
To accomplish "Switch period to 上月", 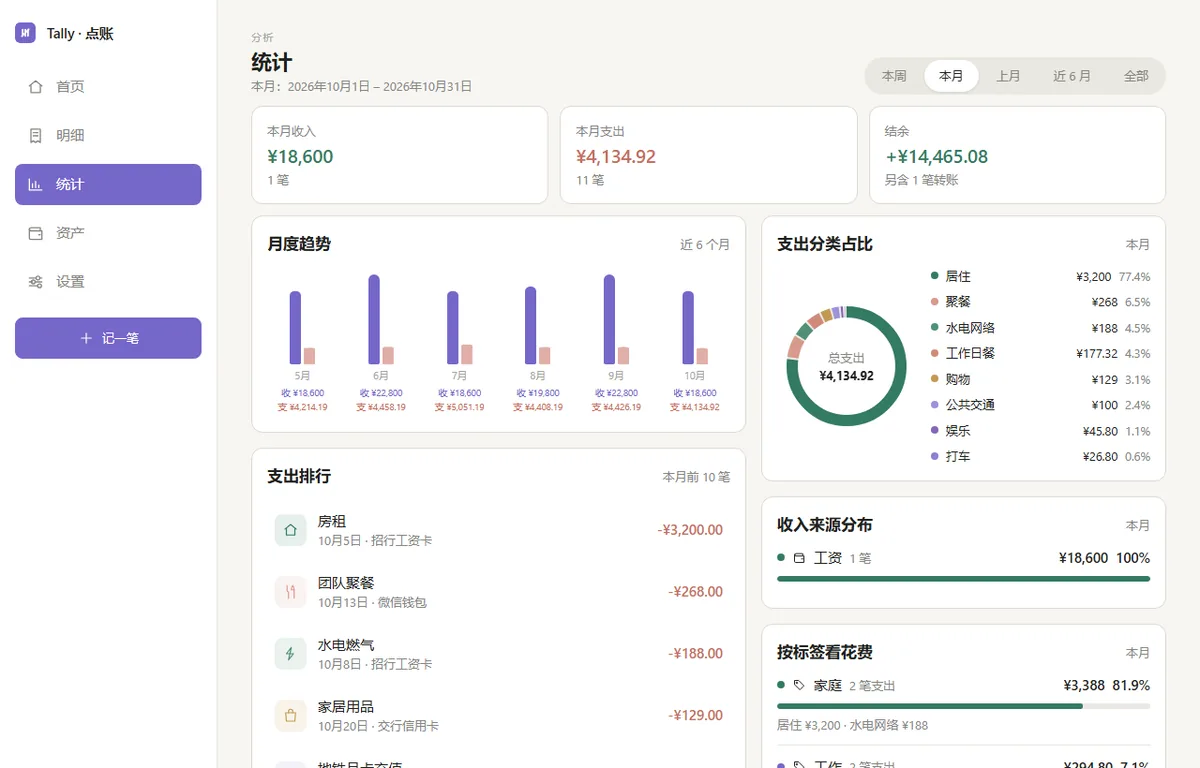I will tap(1008, 76).
